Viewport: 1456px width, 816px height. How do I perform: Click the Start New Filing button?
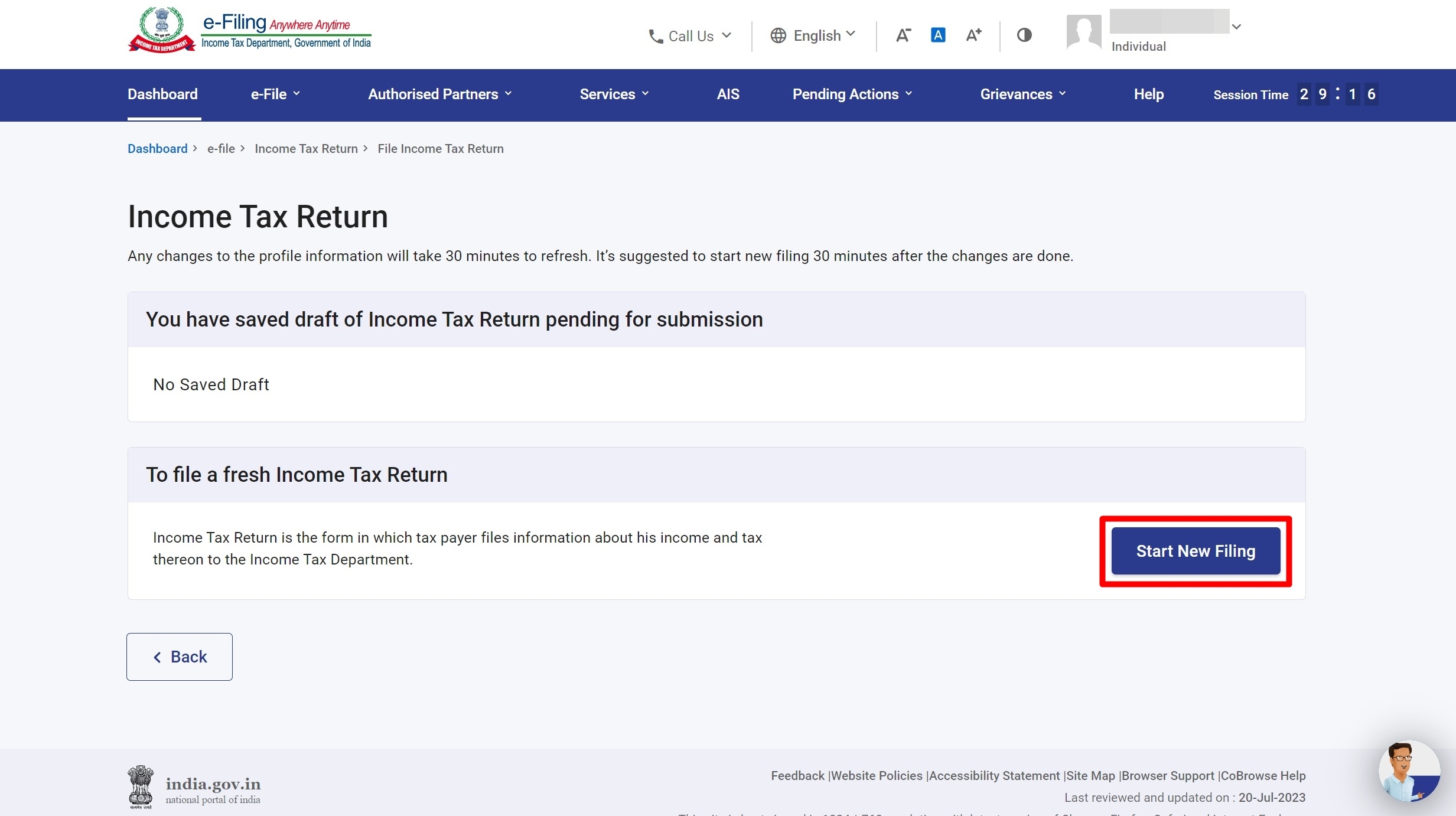click(x=1195, y=551)
